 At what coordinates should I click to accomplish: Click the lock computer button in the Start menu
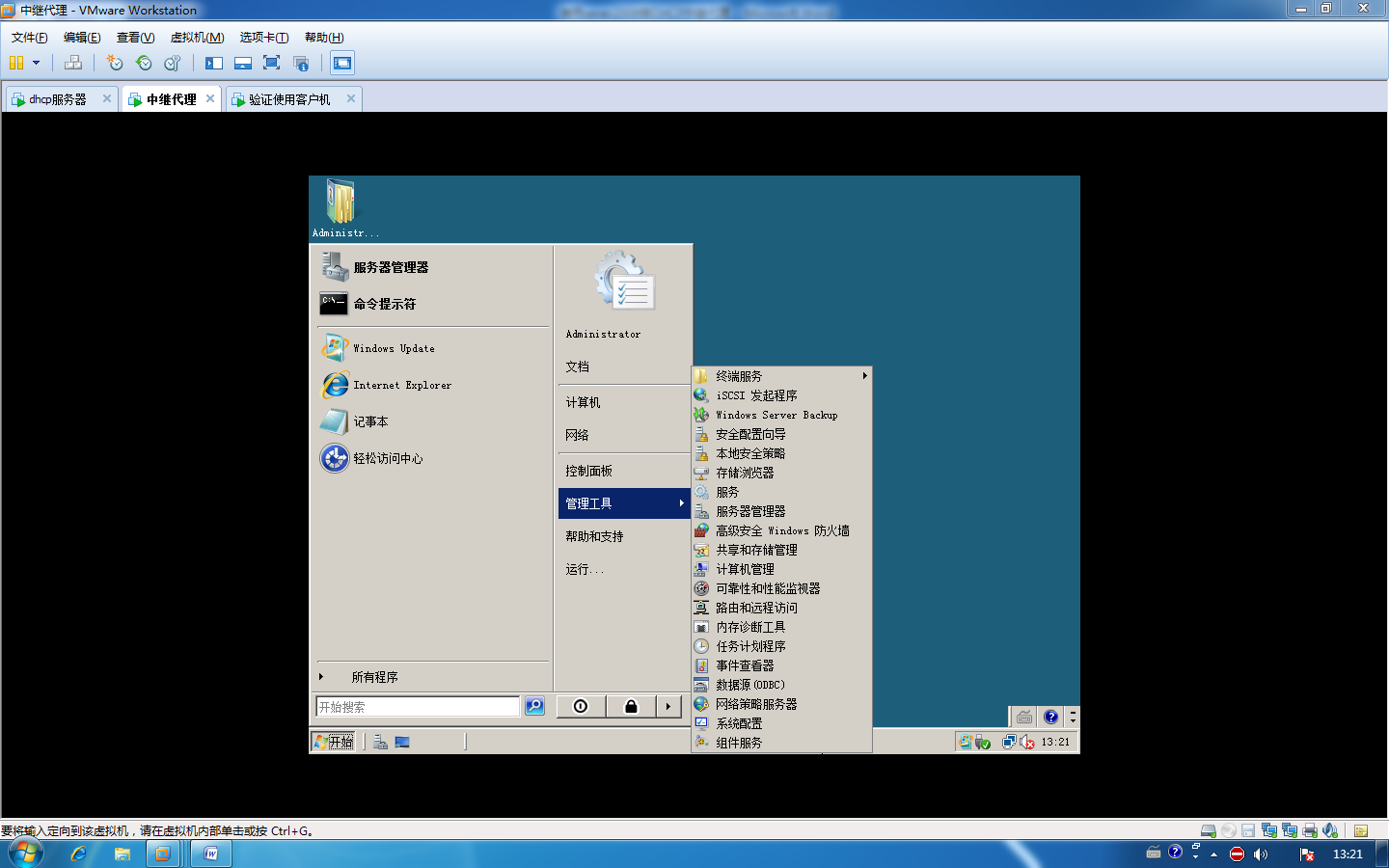[631, 707]
